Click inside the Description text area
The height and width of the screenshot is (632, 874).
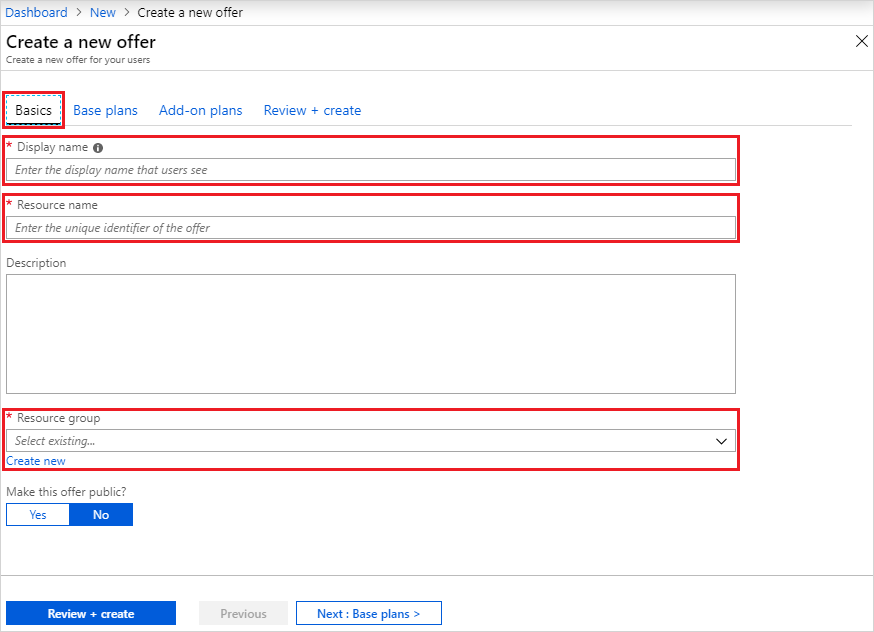[370, 333]
